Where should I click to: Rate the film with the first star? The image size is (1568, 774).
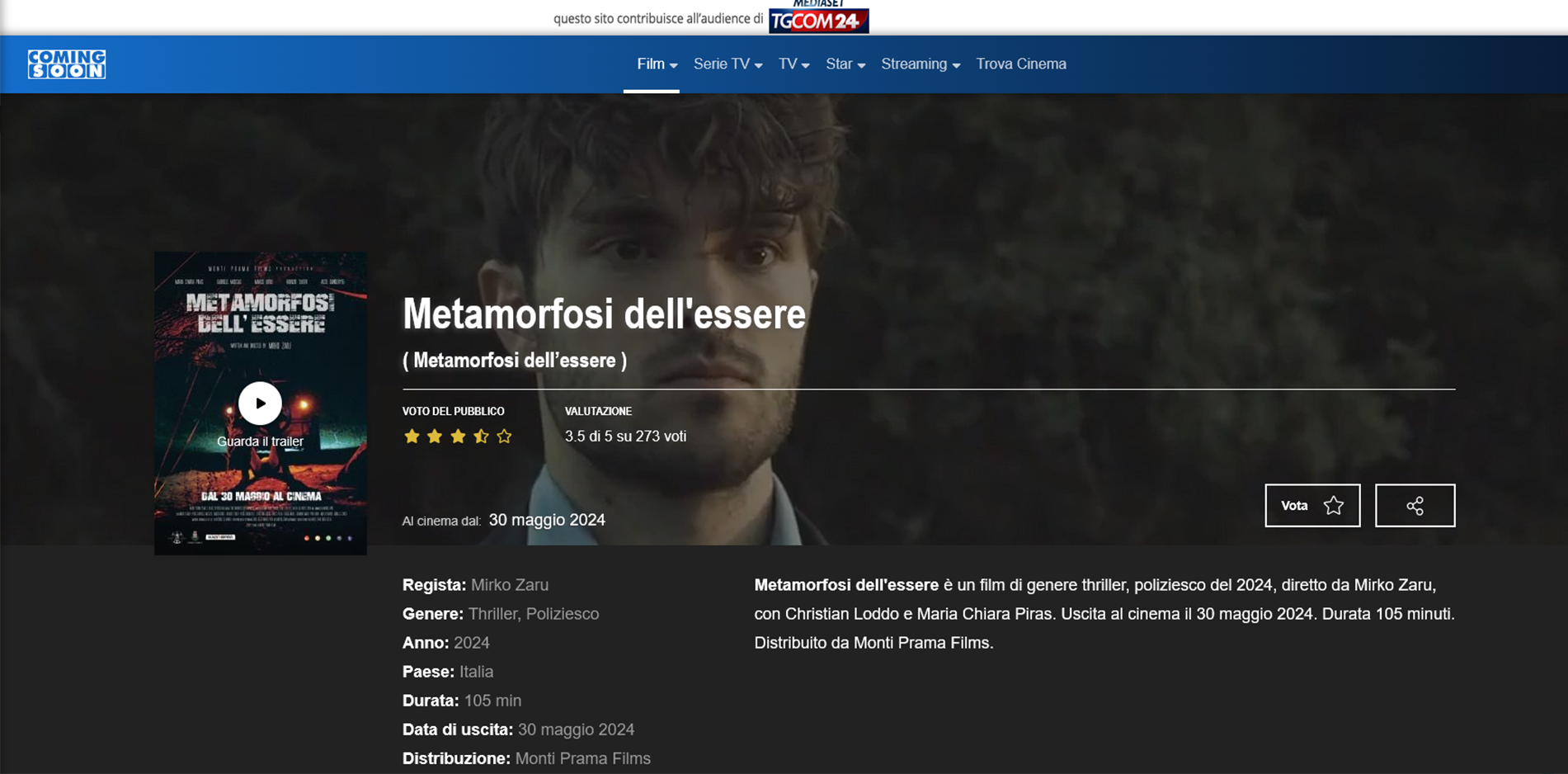tap(412, 437)
